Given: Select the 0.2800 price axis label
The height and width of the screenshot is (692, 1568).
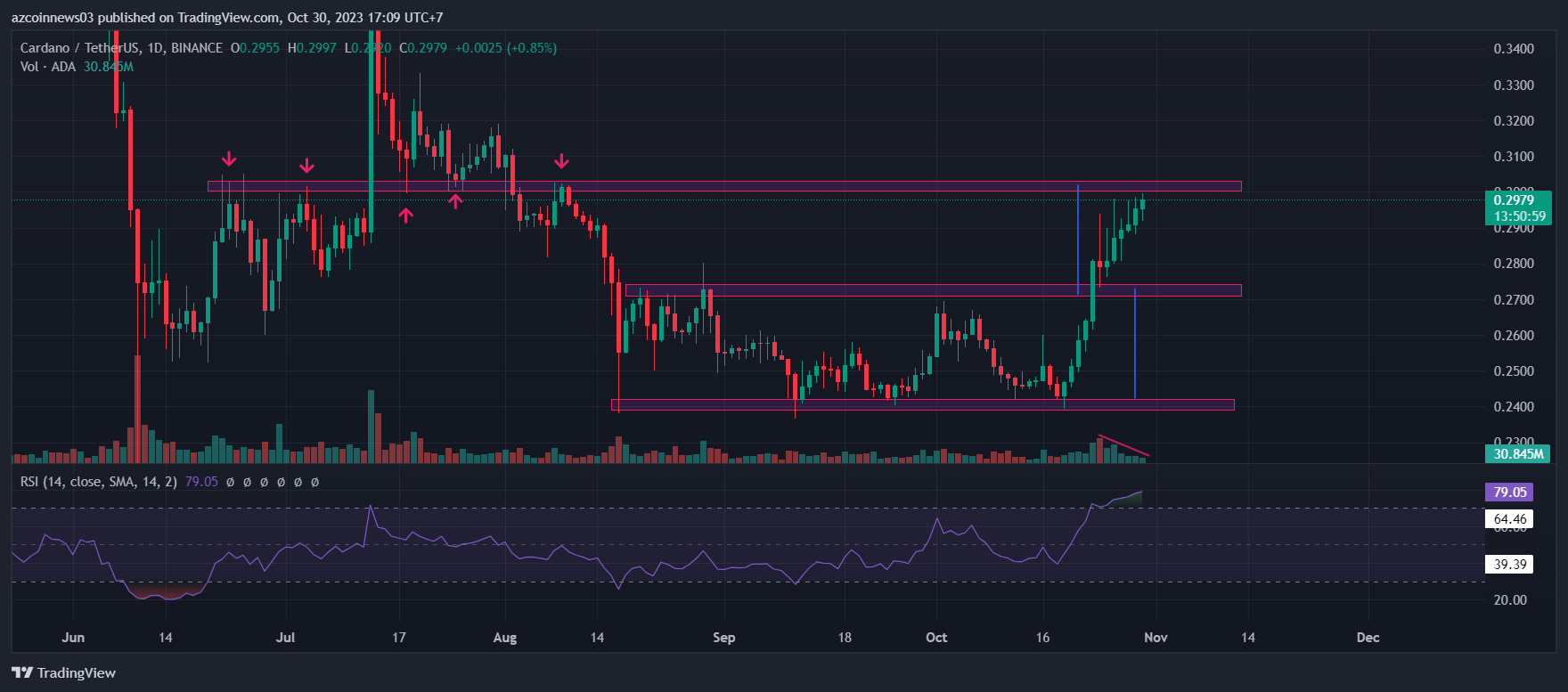Looking at the screenshot, I should point(1514,264).
